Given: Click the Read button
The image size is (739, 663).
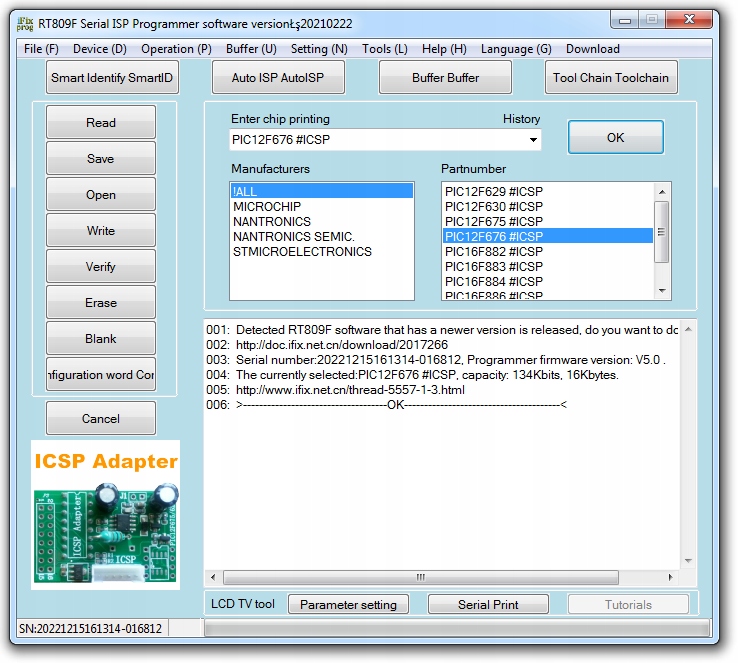Looking at the screenshot, I should coord(101,123).
